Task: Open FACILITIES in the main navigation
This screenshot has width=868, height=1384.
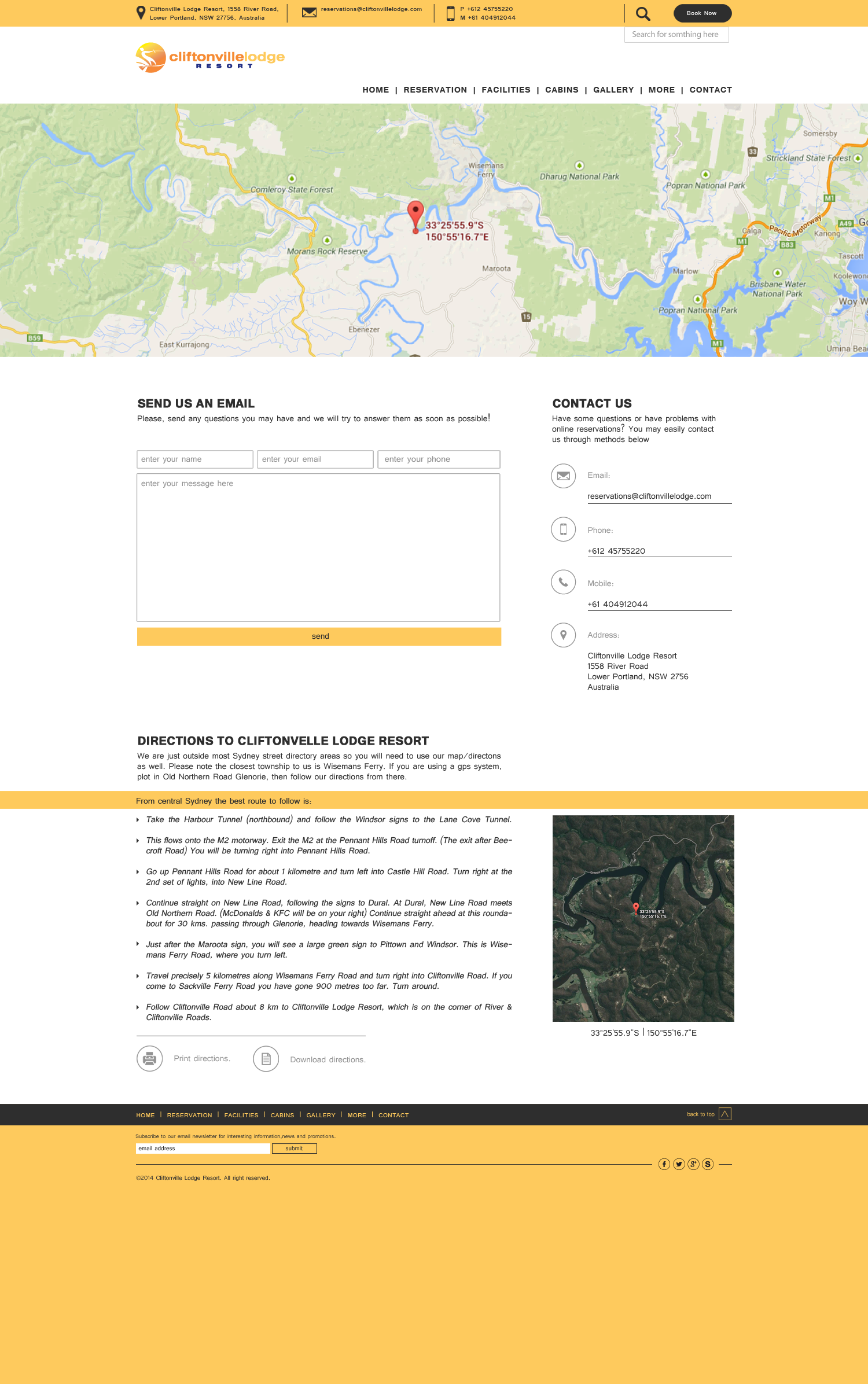Action: [x=506, y=90]
